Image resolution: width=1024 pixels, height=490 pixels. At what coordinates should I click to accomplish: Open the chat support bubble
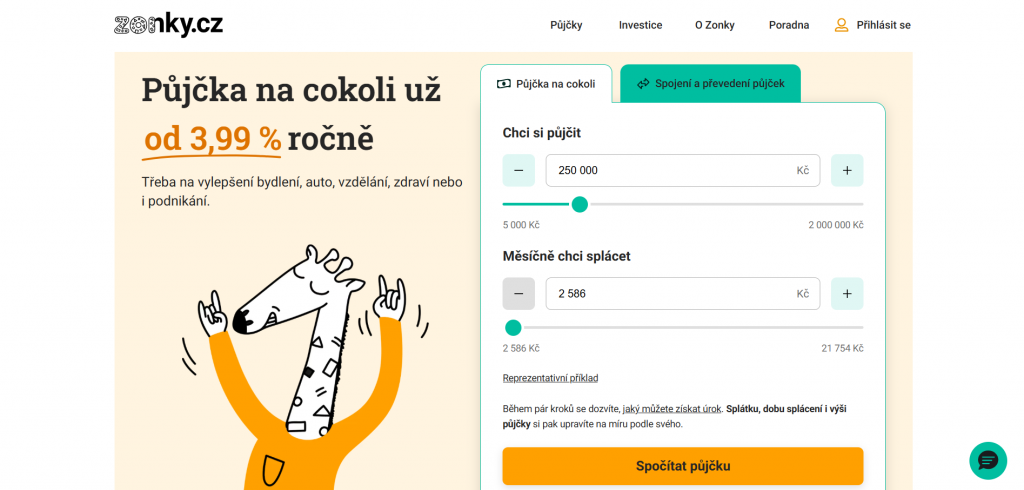coord(987,460)
